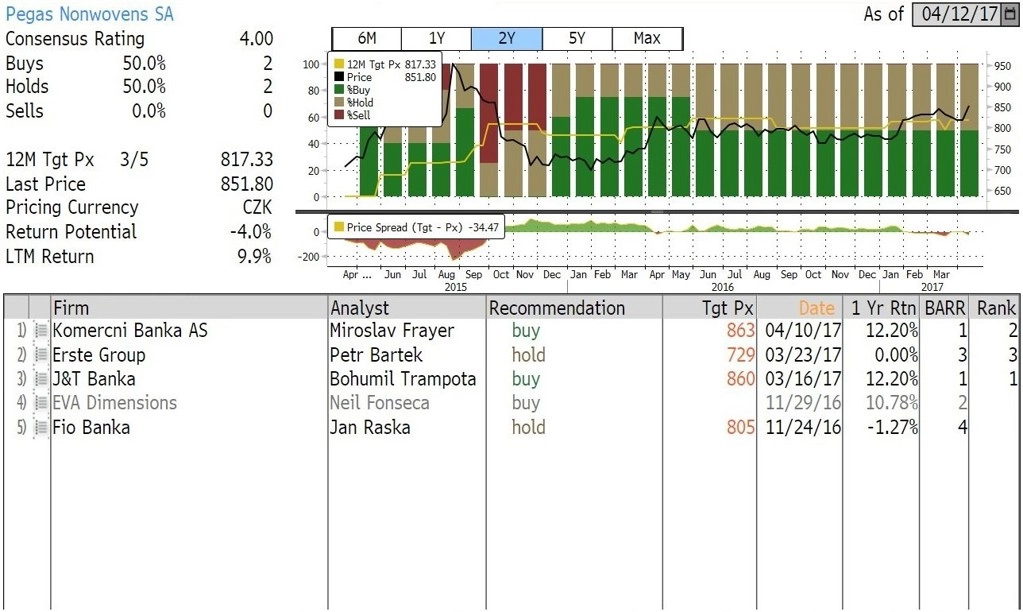Click the 0.00% one-year return value
Screen dimensions: 1023x612
(894, 355)
